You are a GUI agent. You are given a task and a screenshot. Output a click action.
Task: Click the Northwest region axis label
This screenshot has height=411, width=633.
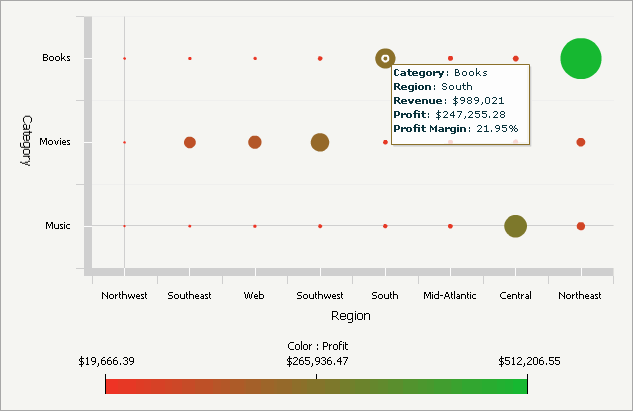pyautogui.click(x=125, y=295)
